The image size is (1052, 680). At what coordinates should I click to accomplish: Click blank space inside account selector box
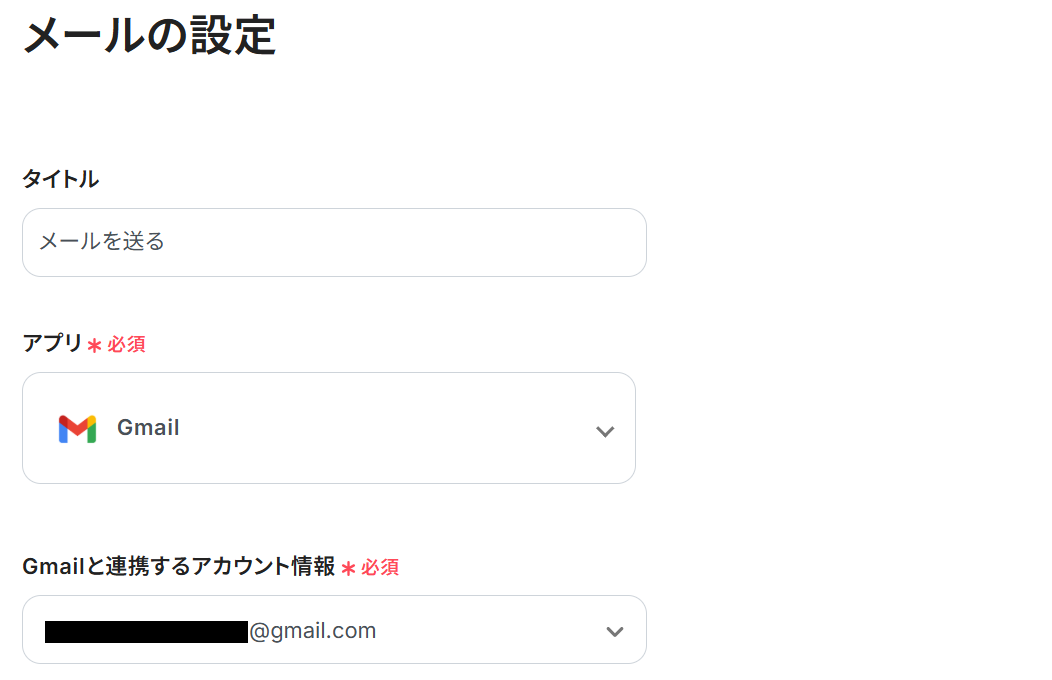(x=490, y=630)
